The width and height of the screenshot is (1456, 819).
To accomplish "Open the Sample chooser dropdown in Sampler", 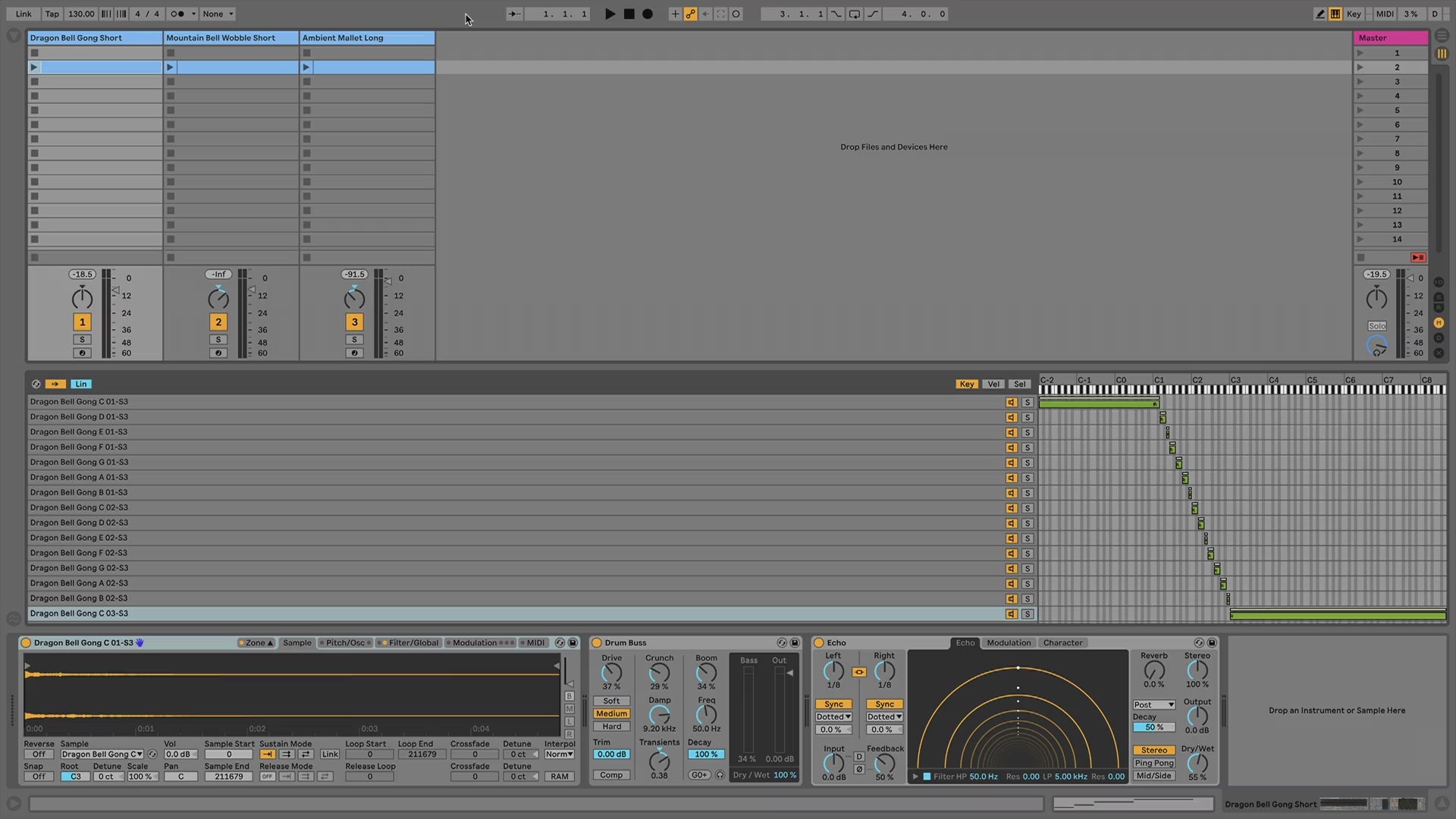I will pyautogui.click(x=102, y=755).
